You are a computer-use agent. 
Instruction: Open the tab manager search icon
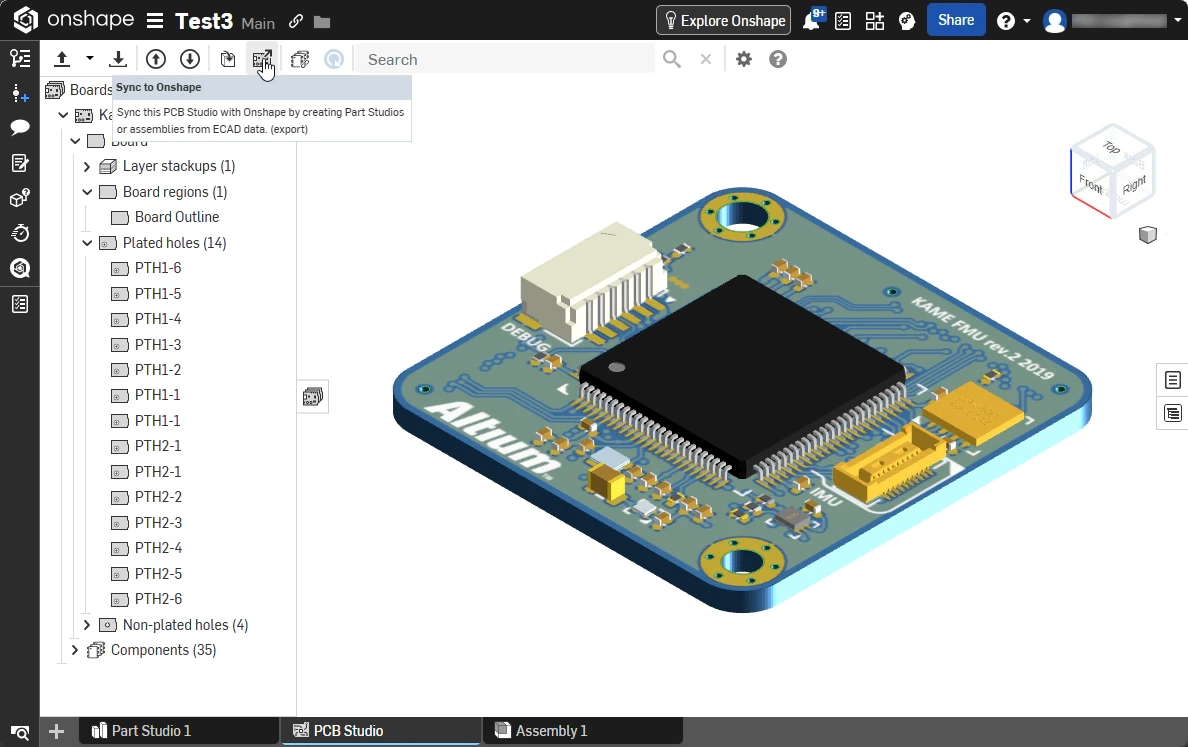click(20, 732)
